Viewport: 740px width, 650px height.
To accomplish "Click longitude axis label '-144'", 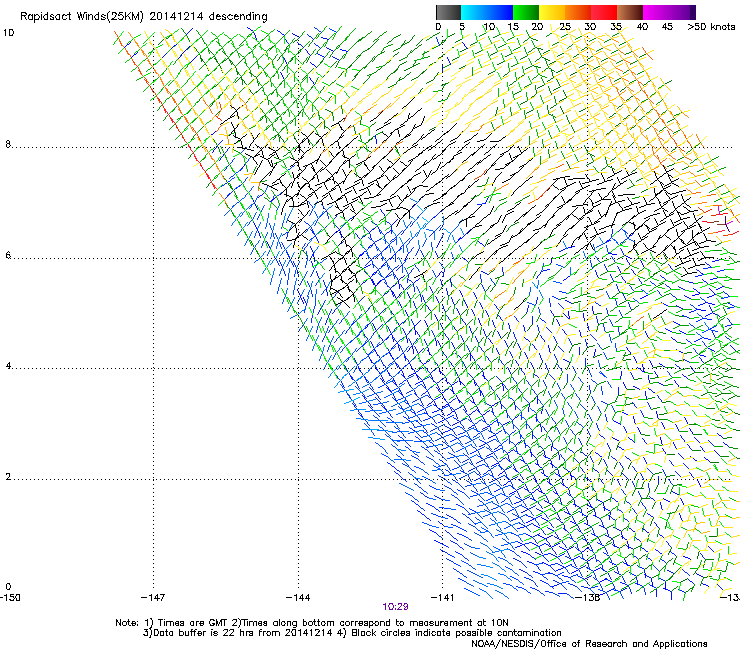I will coord(298,598).
